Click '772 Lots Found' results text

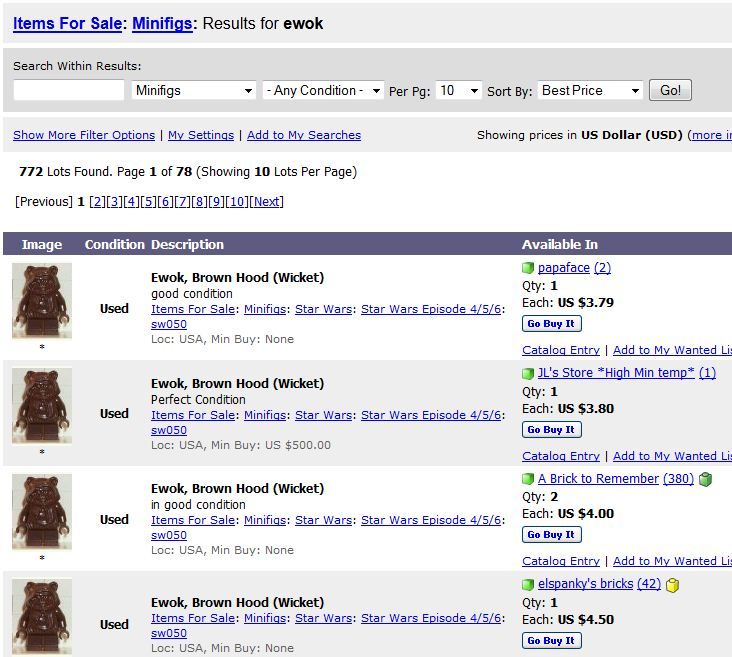tap(66, 172)
